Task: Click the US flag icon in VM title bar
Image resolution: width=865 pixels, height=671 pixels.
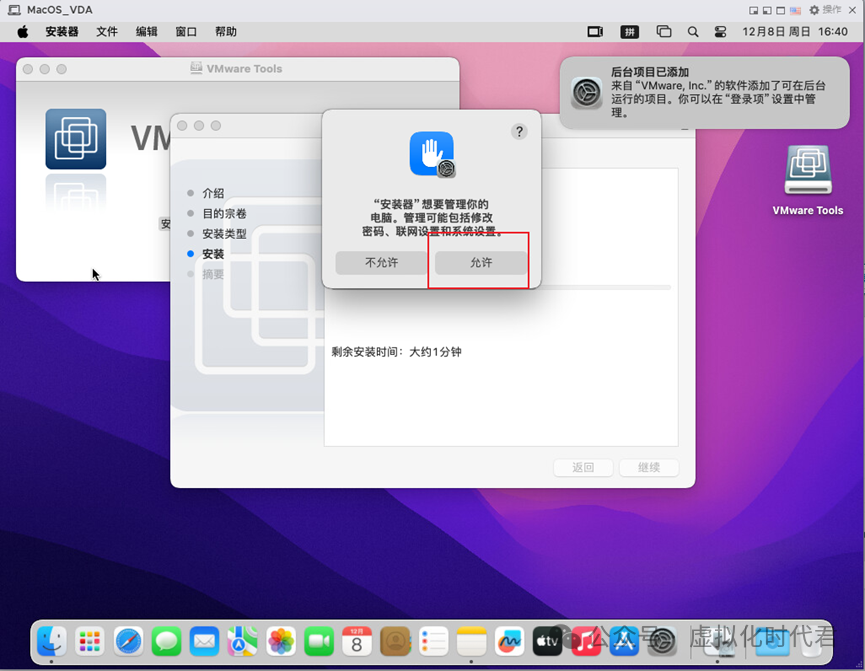Action: (x=795, y=10)
